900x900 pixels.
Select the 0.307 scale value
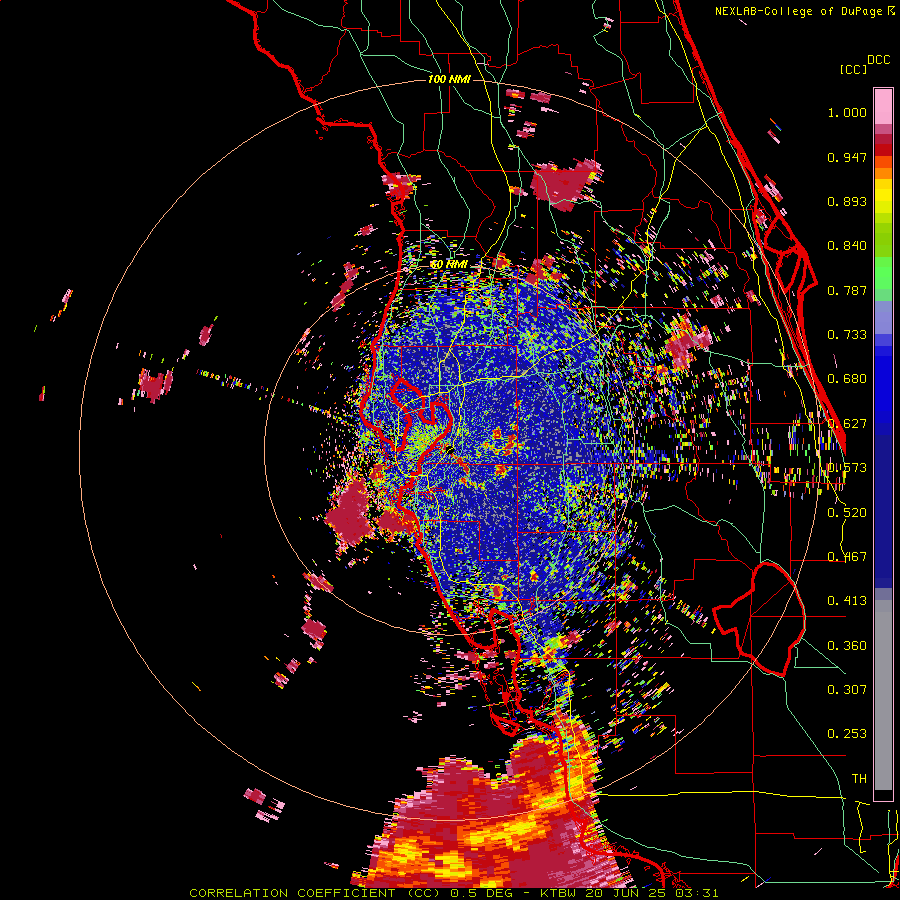(x=847, y=689)
